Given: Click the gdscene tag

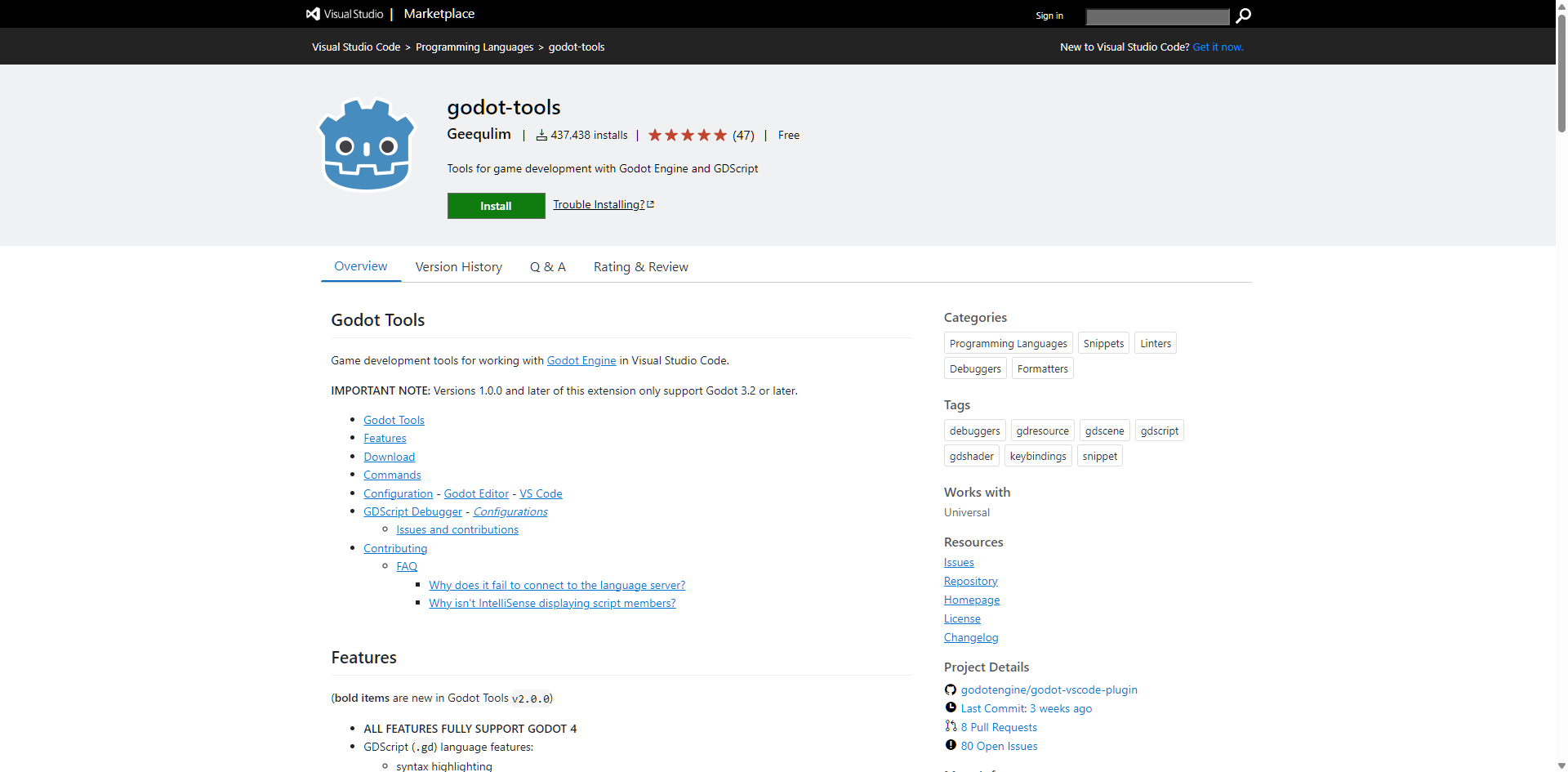Looking at the screenshot, I should (1105, 431).
